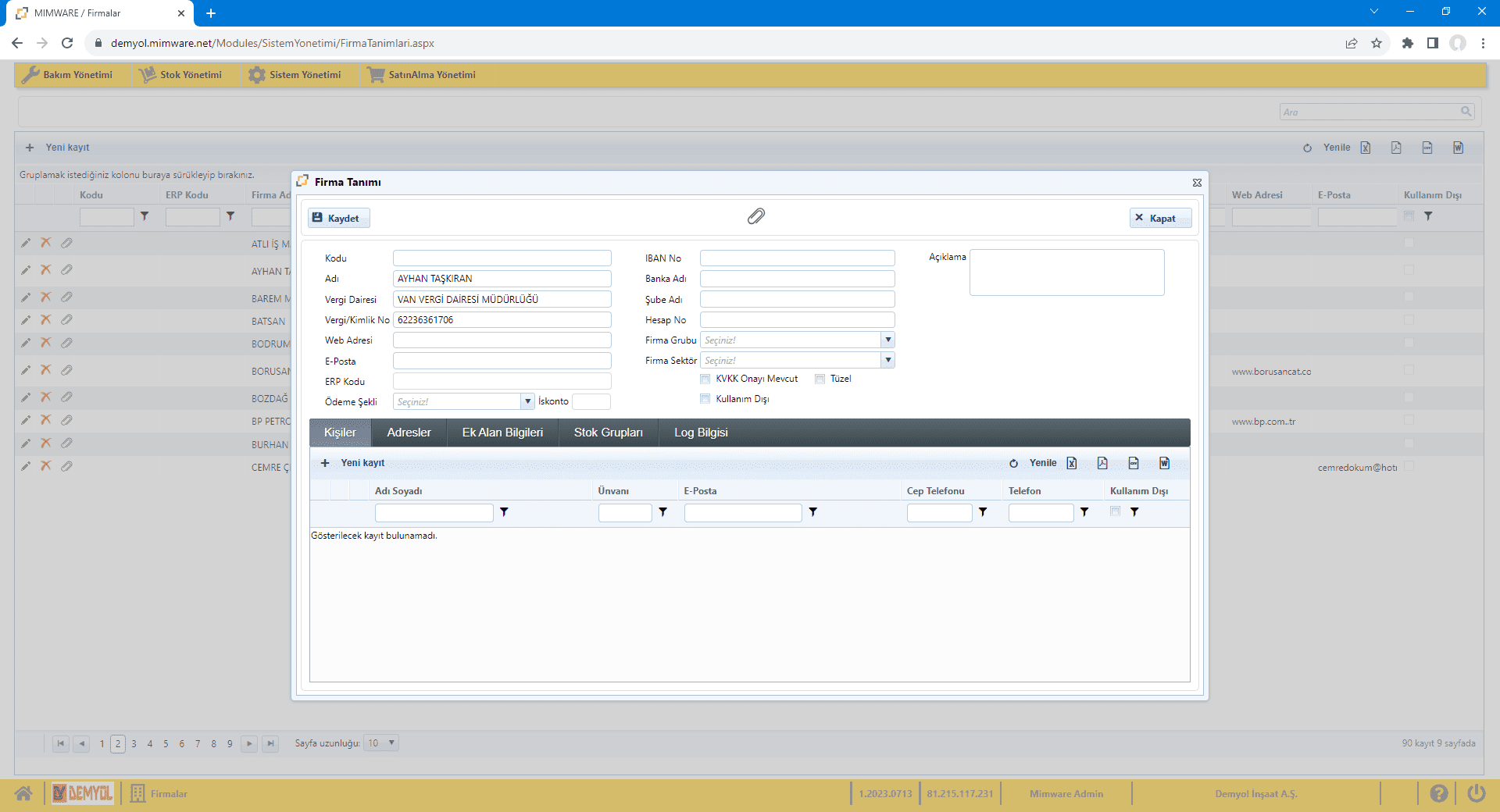
Task: Export Kişiler grid to PDF icon
Action: (1102, 463)
